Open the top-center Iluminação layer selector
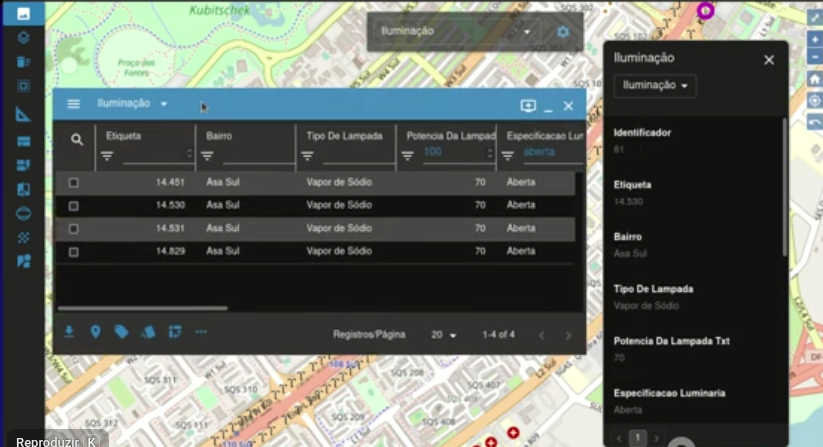The width and height of the screenshot is (823, 447). [x=456, y=31]
